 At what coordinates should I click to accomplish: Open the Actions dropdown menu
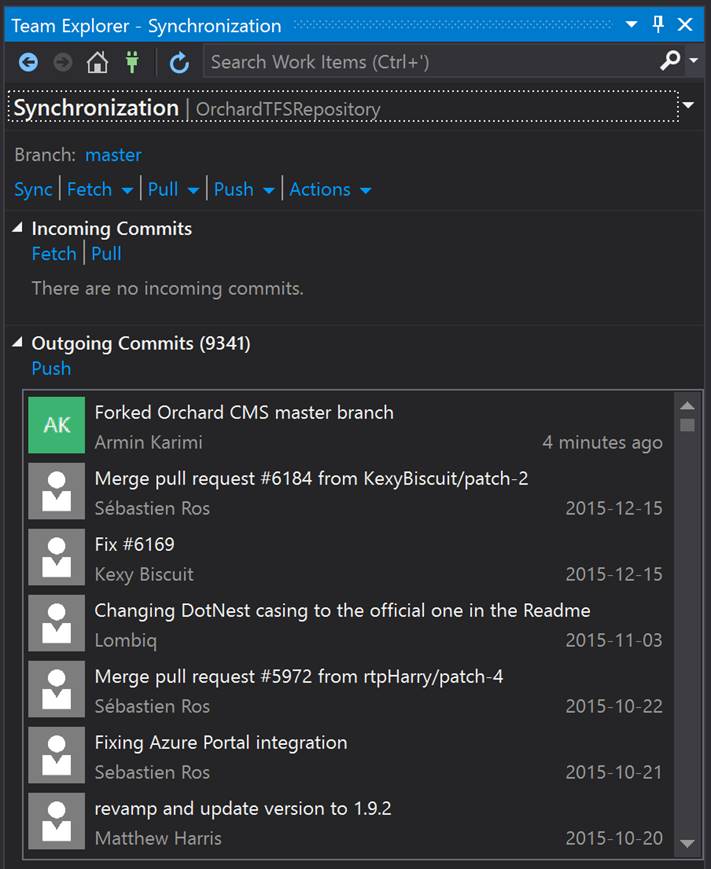coord(330,190)
